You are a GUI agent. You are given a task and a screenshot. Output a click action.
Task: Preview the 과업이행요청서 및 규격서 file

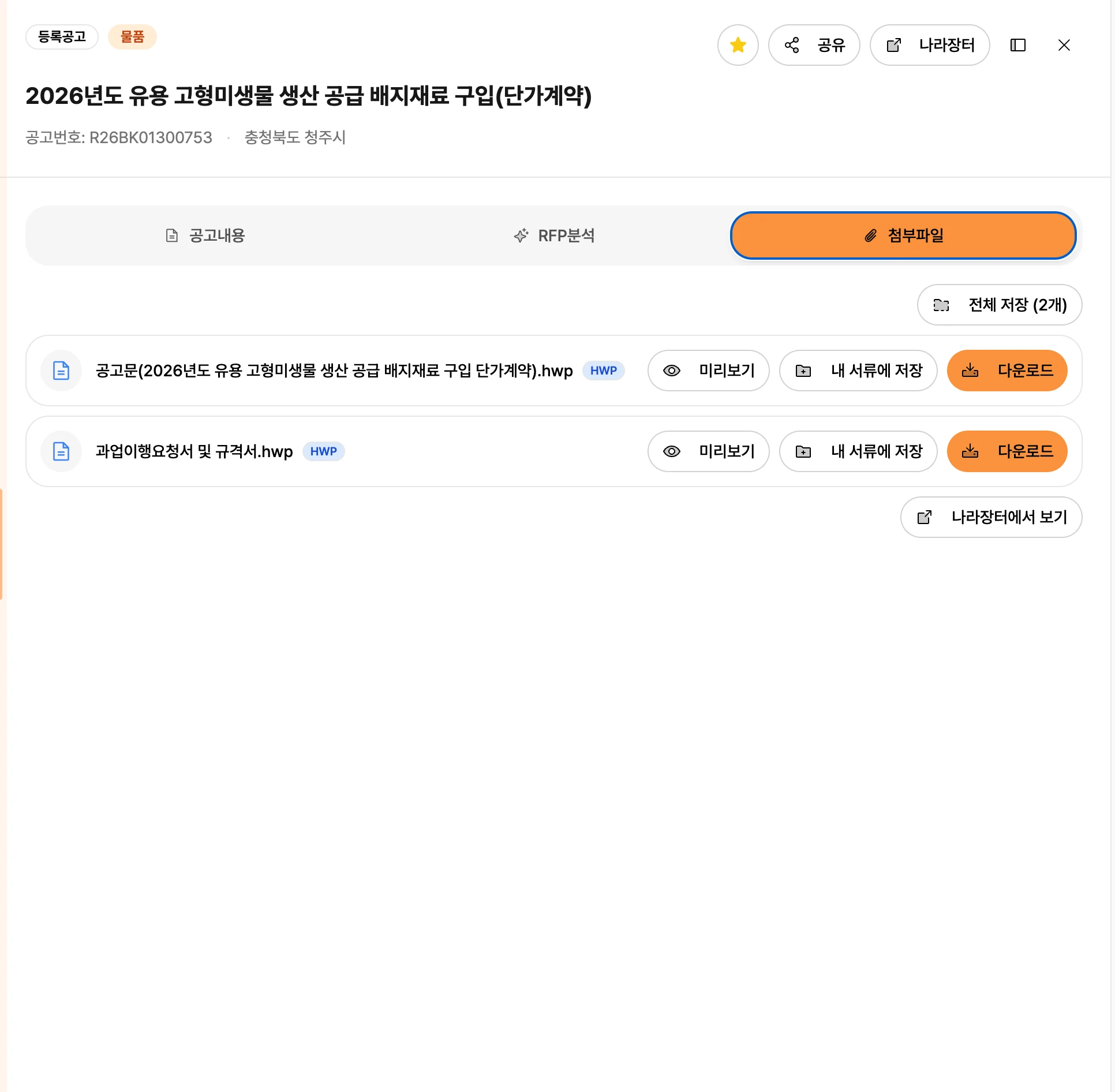tap(708, 451)
